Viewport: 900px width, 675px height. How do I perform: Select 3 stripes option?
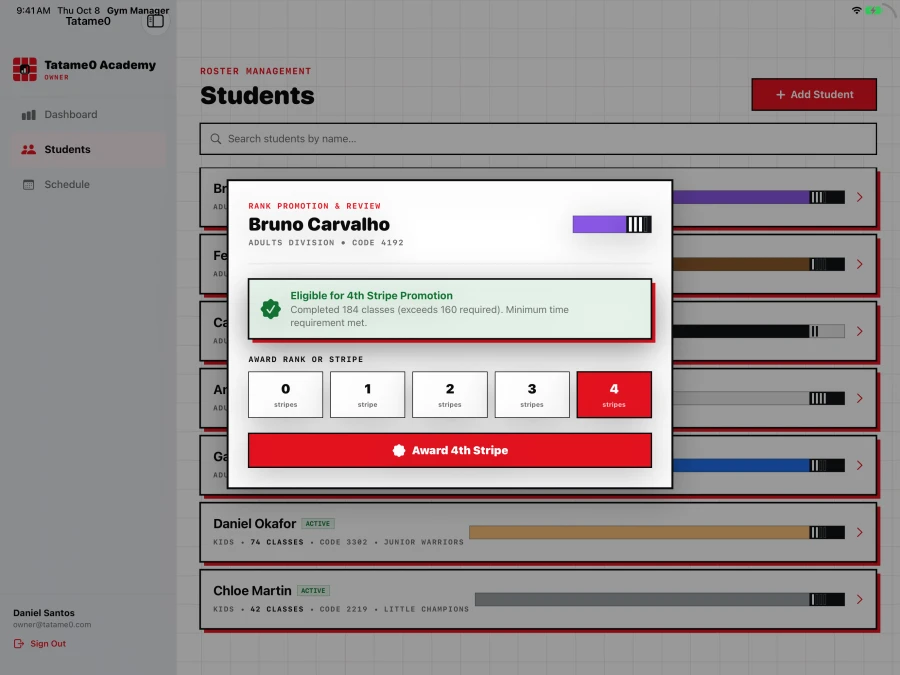pos(532,394)
